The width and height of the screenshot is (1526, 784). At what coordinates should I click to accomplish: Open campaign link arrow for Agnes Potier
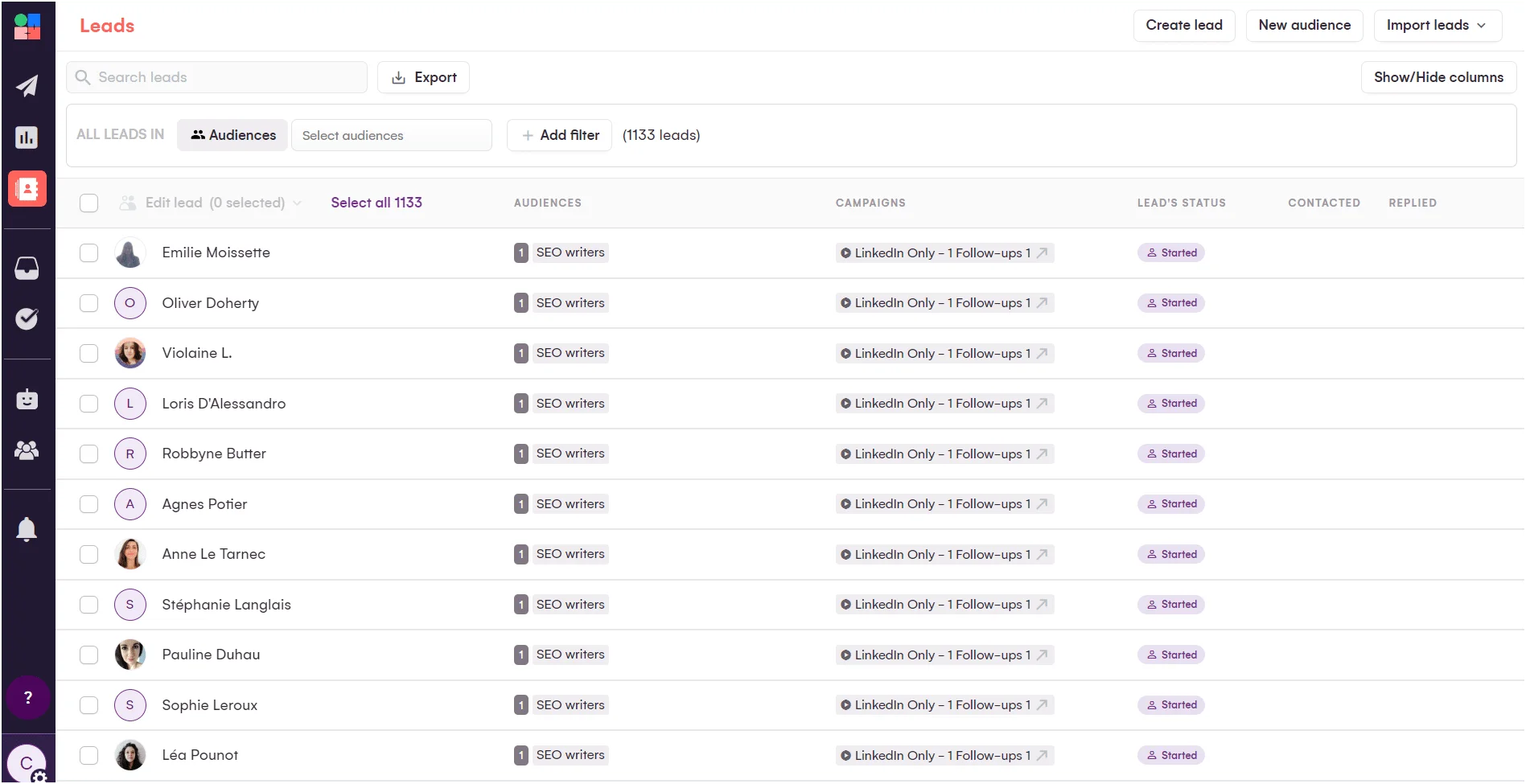click(1042, 504)
